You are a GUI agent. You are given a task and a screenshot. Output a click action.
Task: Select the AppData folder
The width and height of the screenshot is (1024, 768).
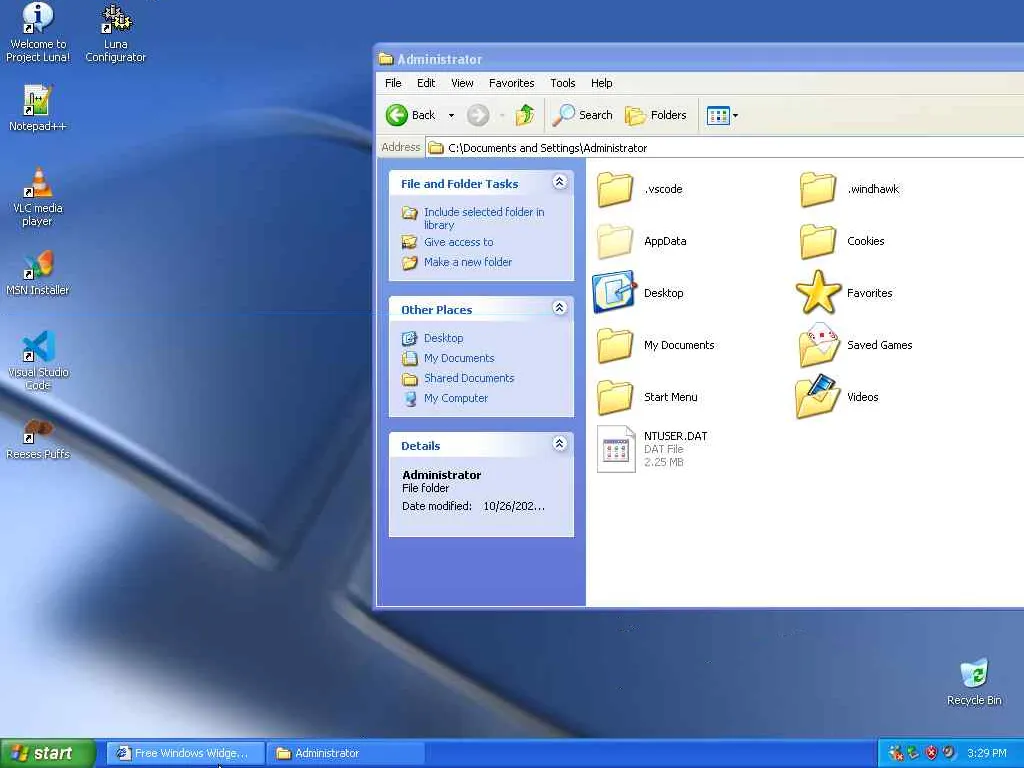(641, 241)
